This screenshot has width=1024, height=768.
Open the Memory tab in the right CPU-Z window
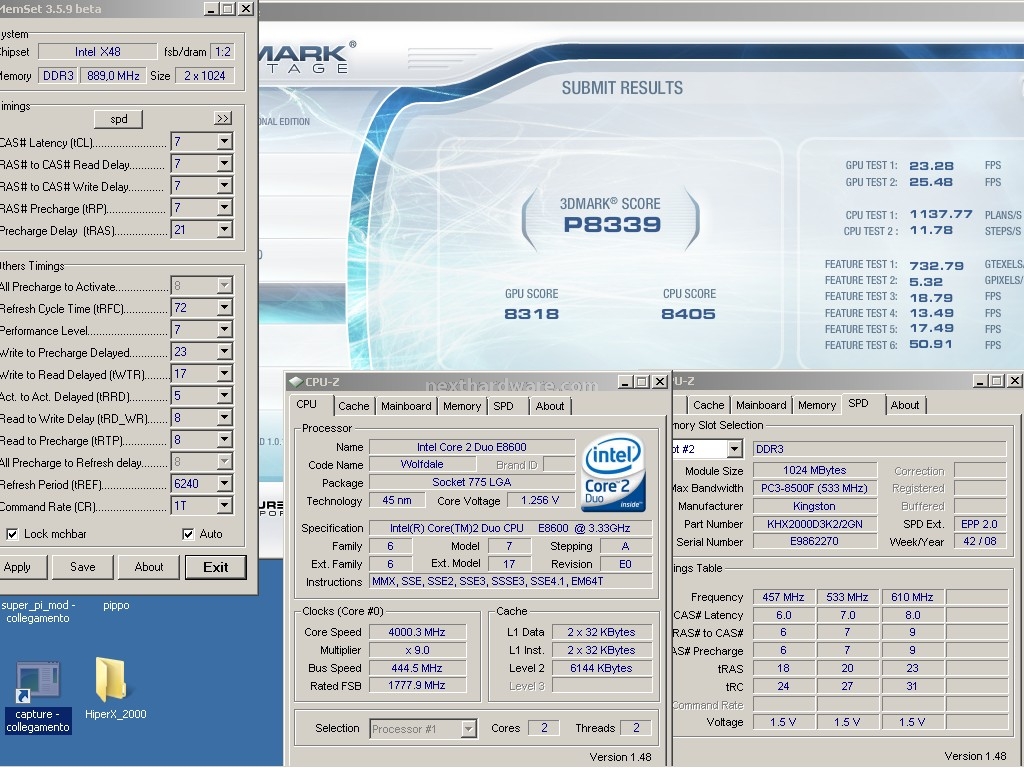(x=816, y=406)
